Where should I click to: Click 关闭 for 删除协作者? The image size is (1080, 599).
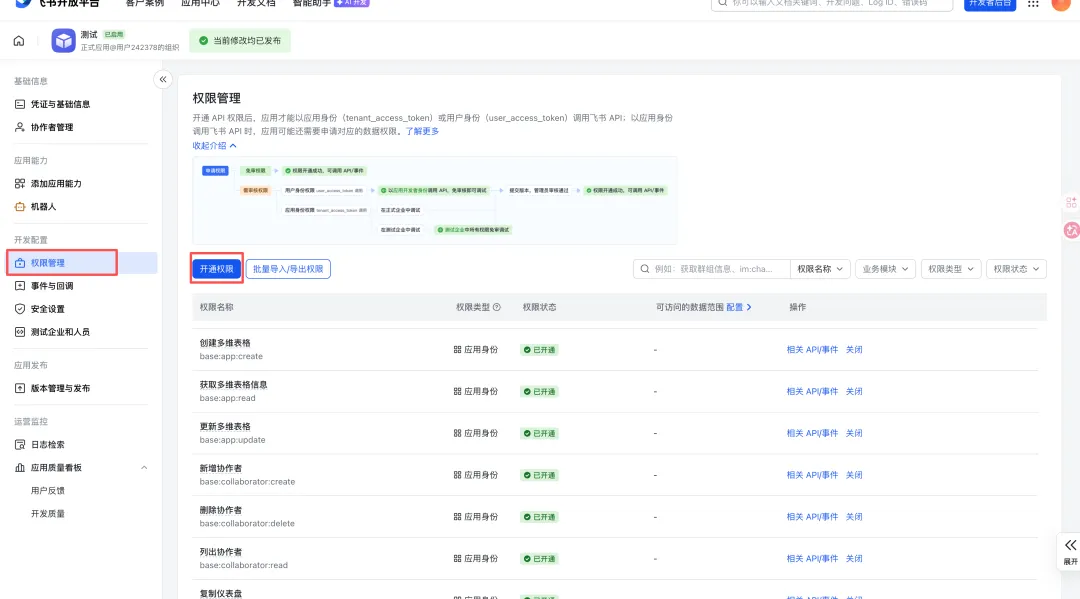click(x=854, y=517)
